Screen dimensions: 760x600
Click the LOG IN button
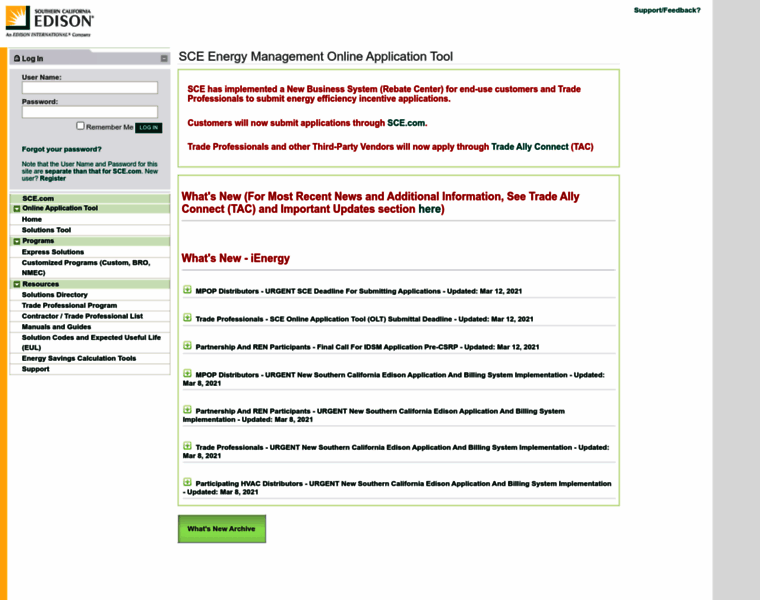(x=148, y=127)
